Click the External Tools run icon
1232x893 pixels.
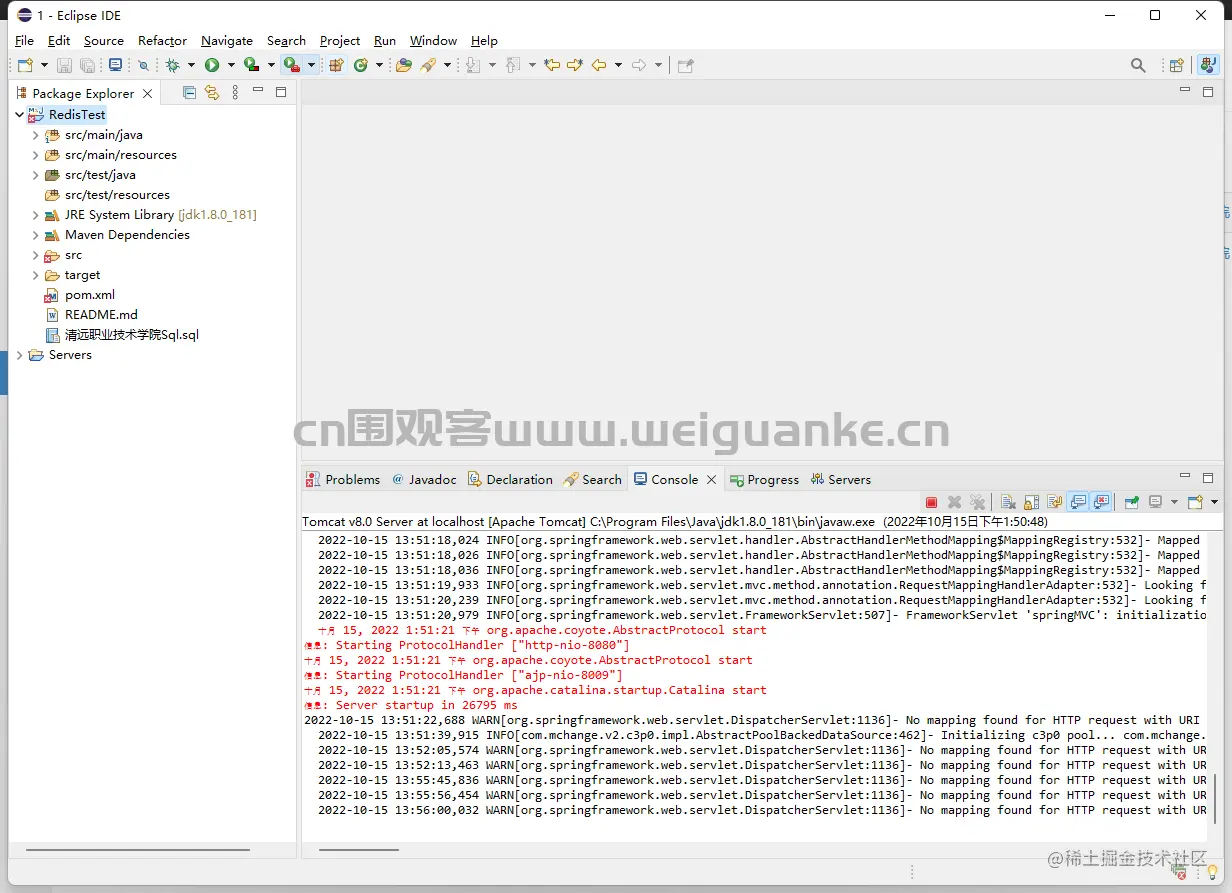point(291,65)
